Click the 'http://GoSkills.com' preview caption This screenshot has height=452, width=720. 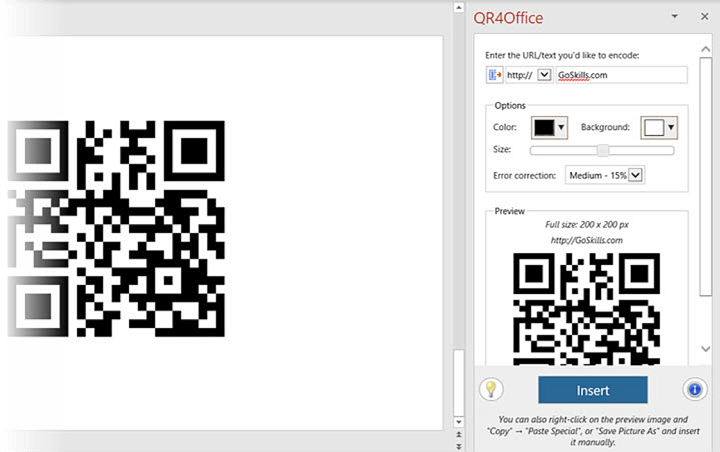point(586,240)
